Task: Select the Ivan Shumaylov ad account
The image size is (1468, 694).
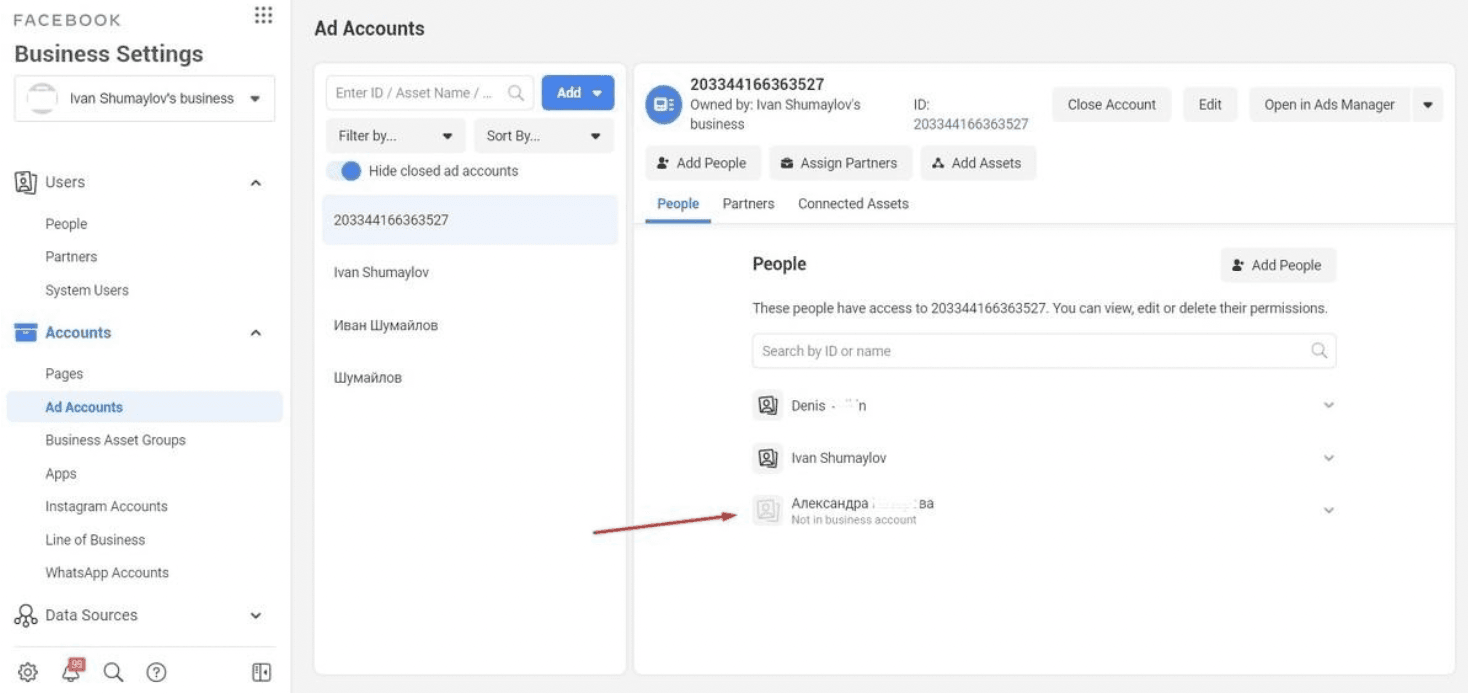Action: pyautogui.click(x=470, y=272)
